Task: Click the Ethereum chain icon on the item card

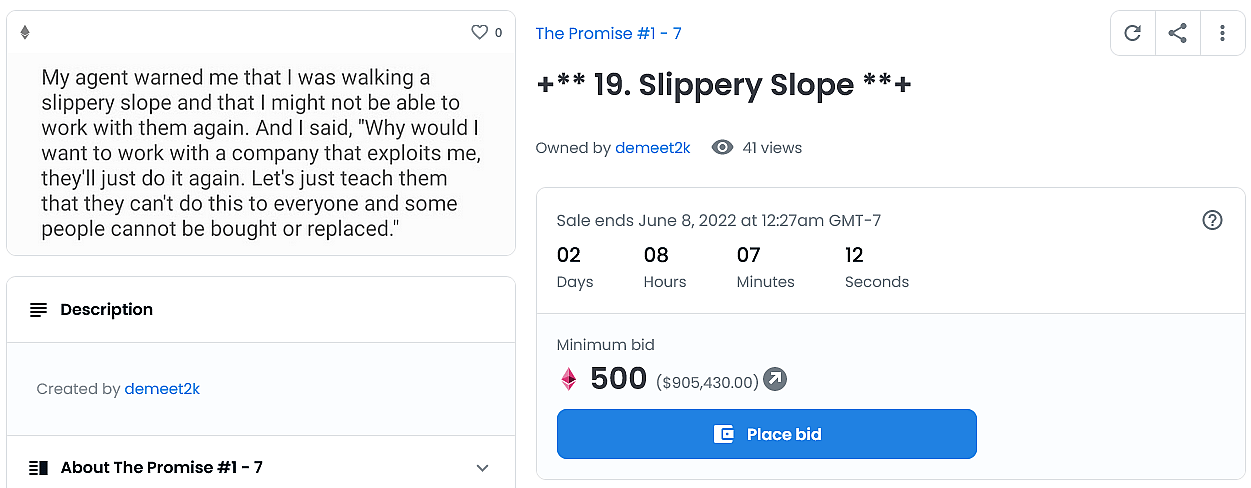Action: point(26,33)
